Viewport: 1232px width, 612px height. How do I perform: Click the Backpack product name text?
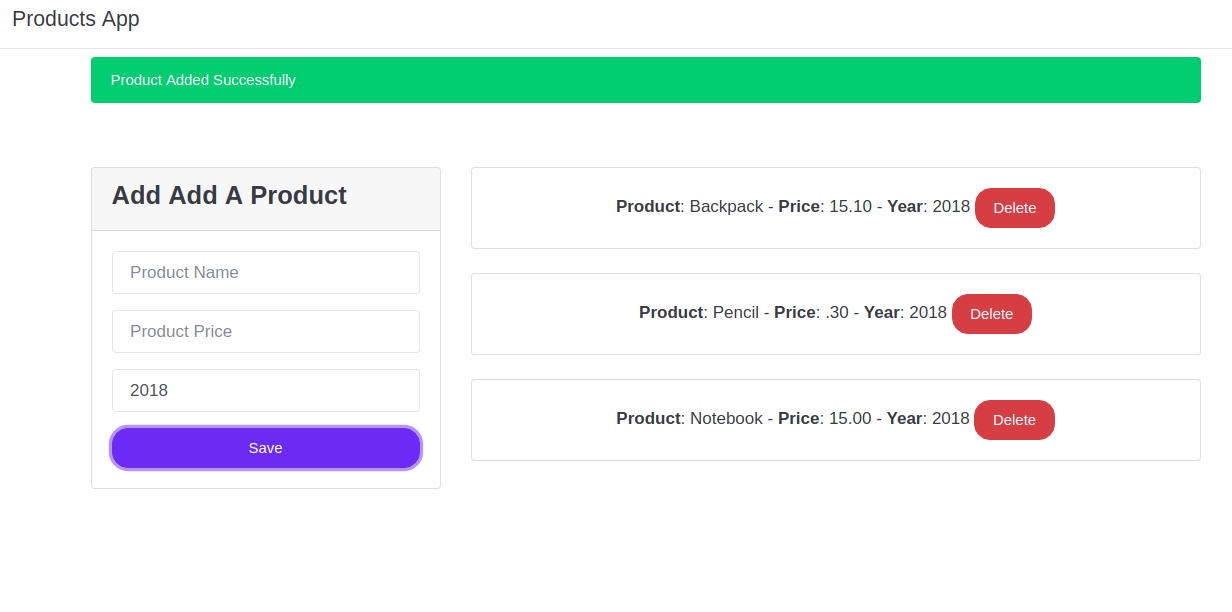pos(726,207)
